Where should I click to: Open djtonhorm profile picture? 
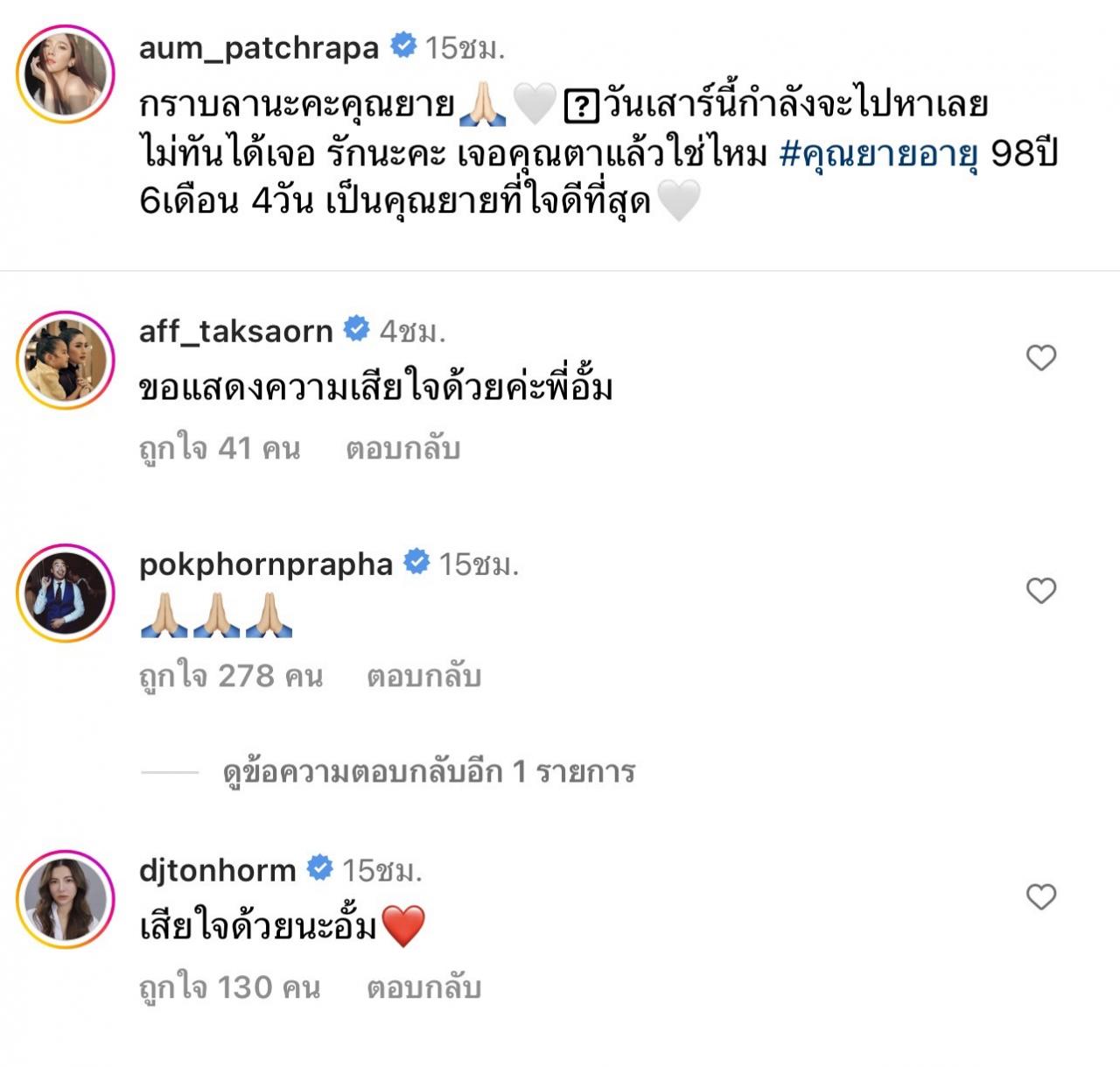point(66,899)
